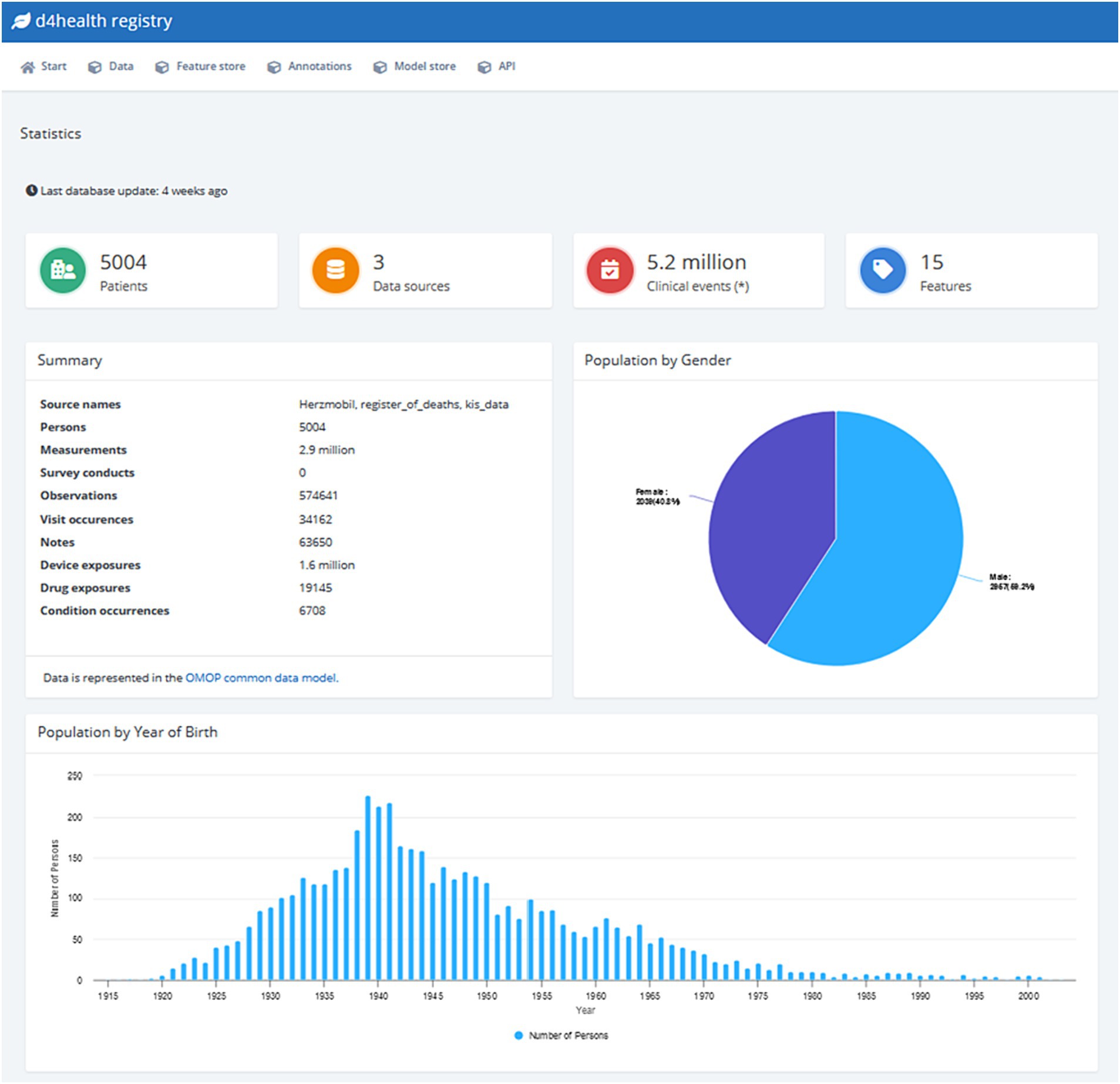Viewport: 1120px width, 1084px height.
Task: Click the 2000 x-axis label
Action: [1028, 996]
